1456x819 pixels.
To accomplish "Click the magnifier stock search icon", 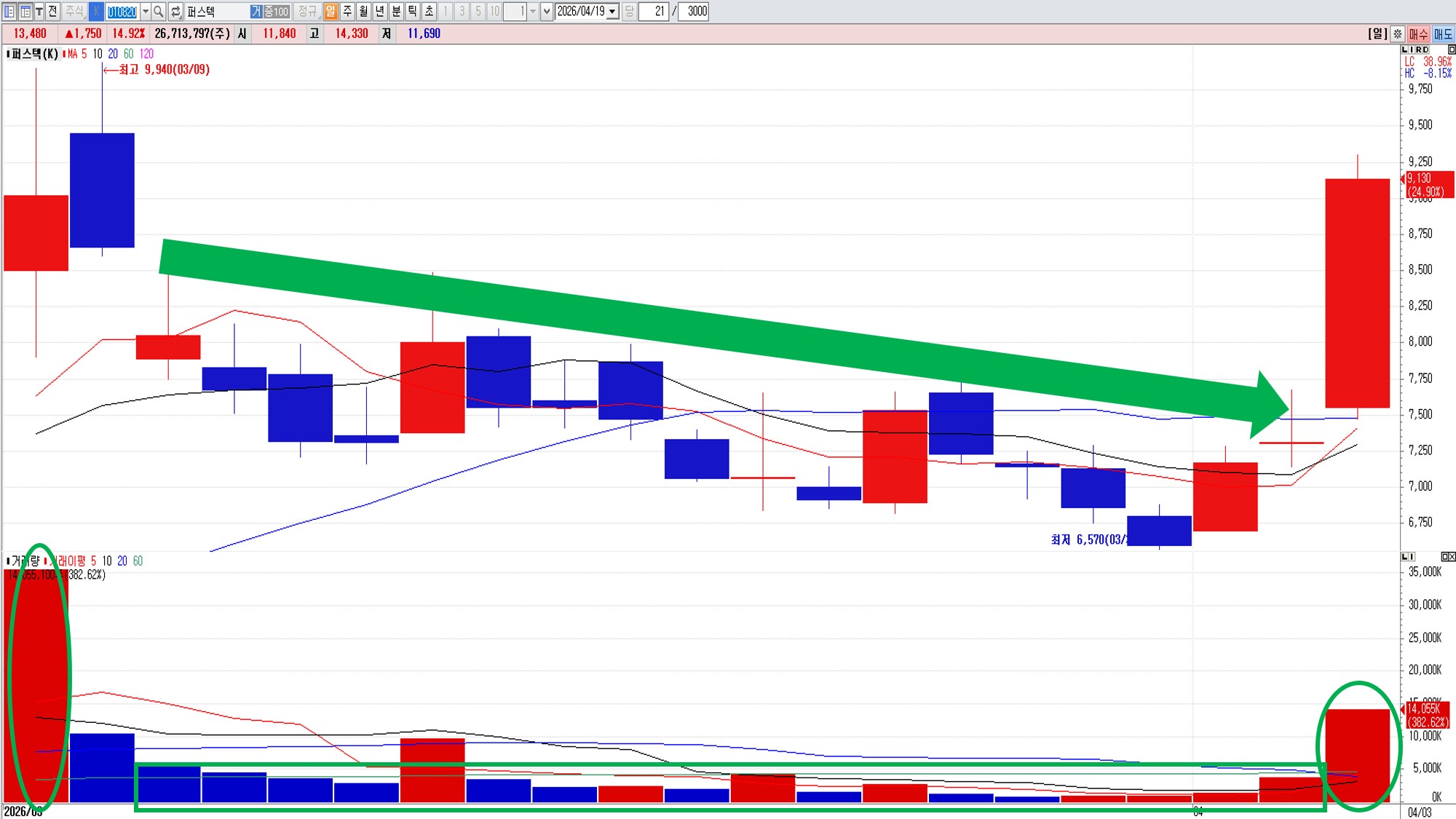I will (x=159, y=12).
